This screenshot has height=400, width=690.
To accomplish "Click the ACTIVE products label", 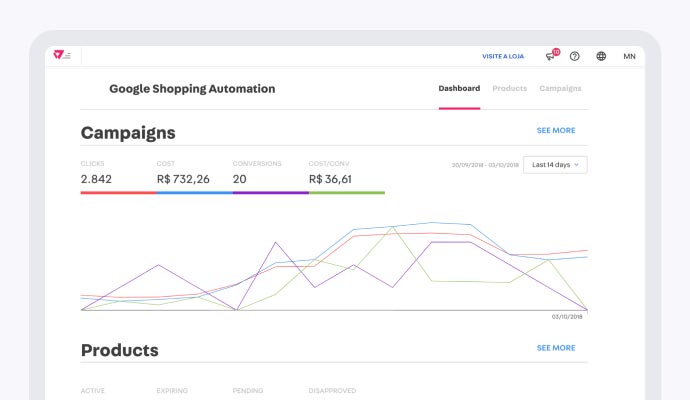I will 93,391.
